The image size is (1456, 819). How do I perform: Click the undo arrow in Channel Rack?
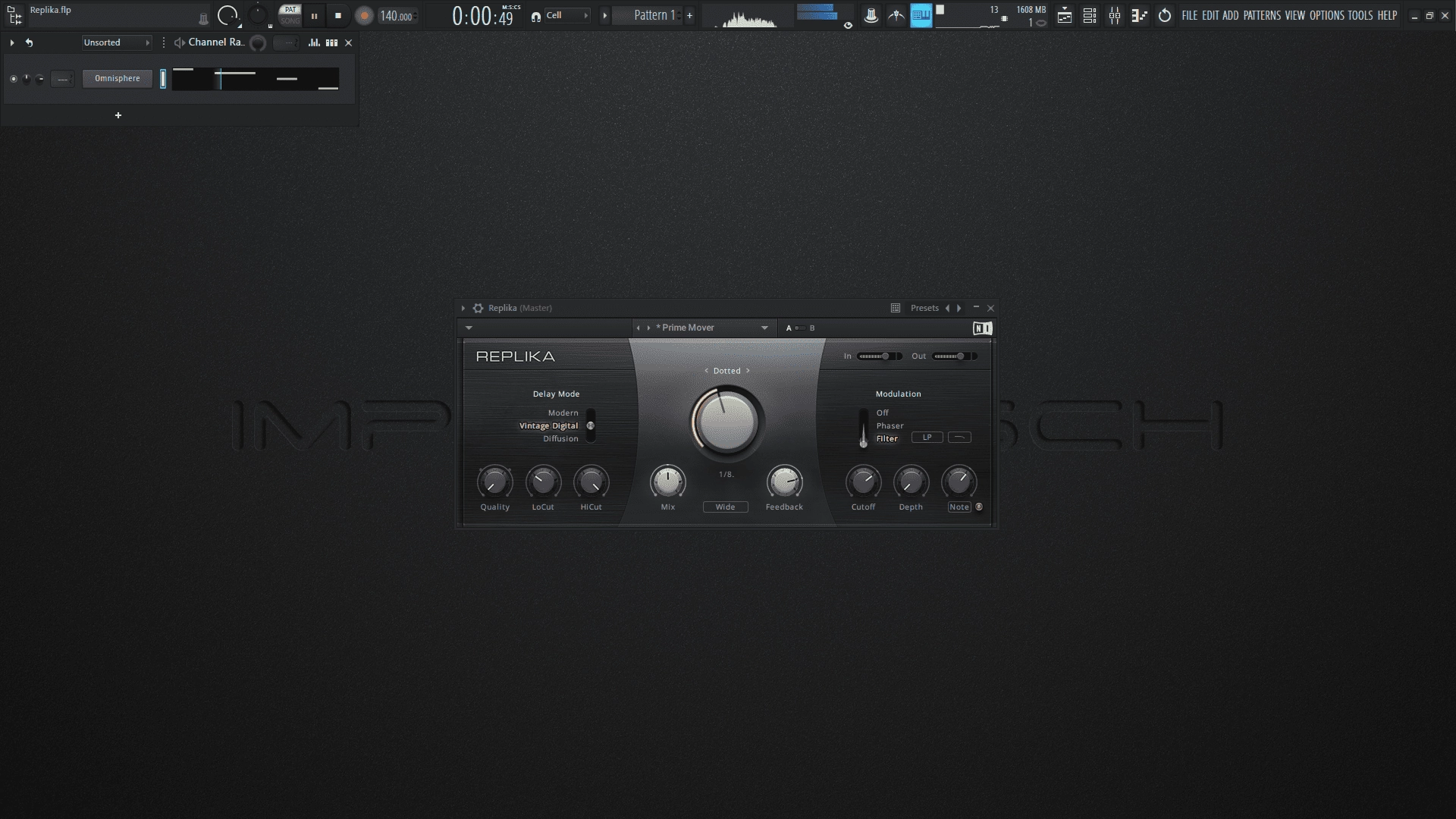point(29,42)
